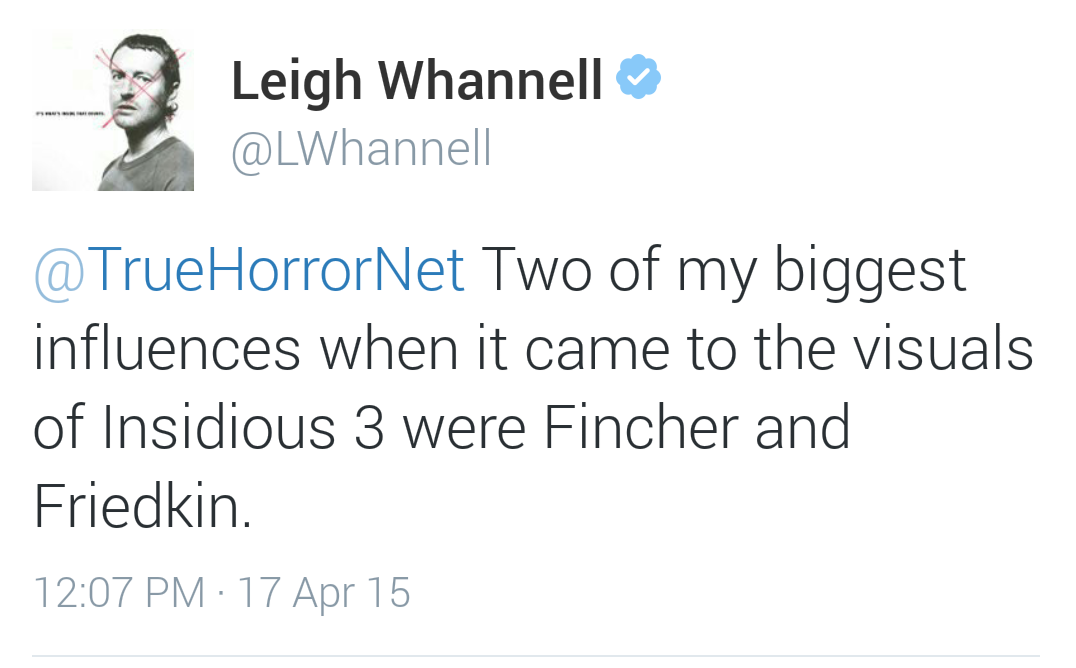Click the red X drawn on the avatar
Viewport: 1076px width, 668px height.
(141, 78)
